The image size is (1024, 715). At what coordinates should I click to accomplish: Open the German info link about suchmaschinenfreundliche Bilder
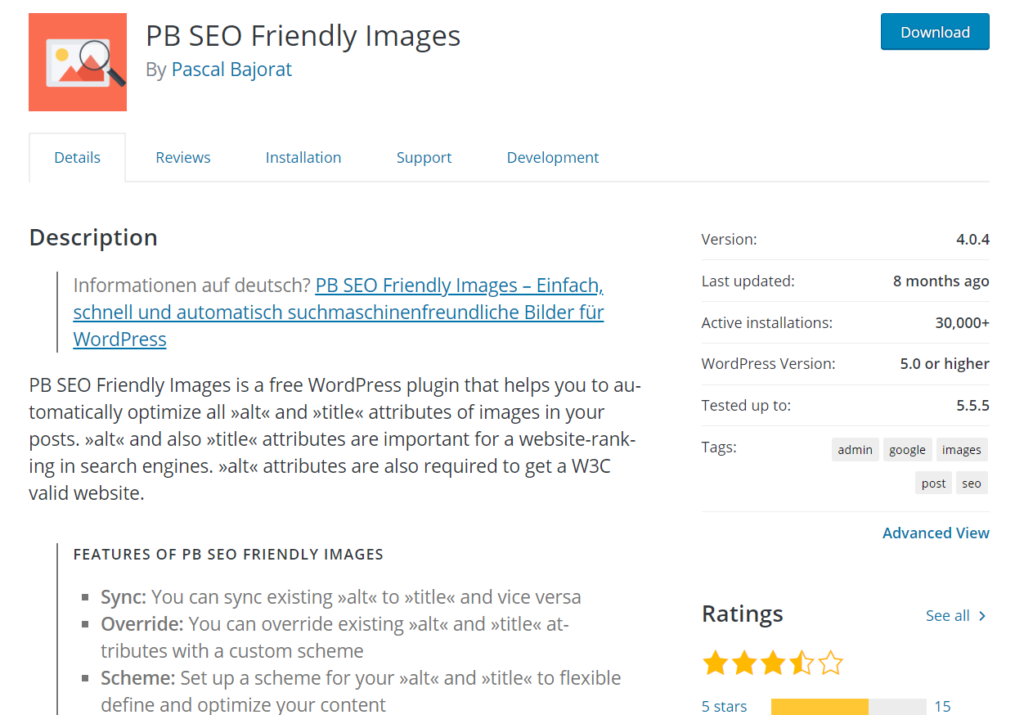tap(338, 312)
